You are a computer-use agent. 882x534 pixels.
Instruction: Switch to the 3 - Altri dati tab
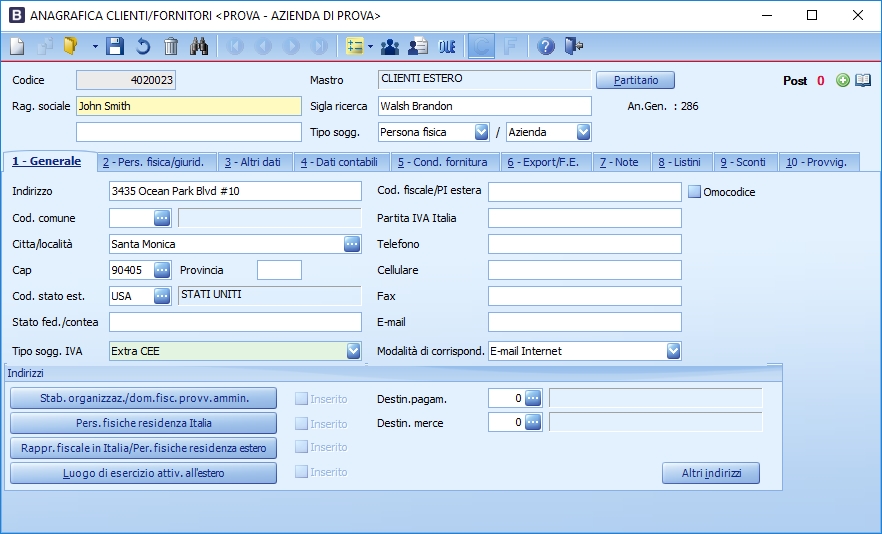click(253, 162)
